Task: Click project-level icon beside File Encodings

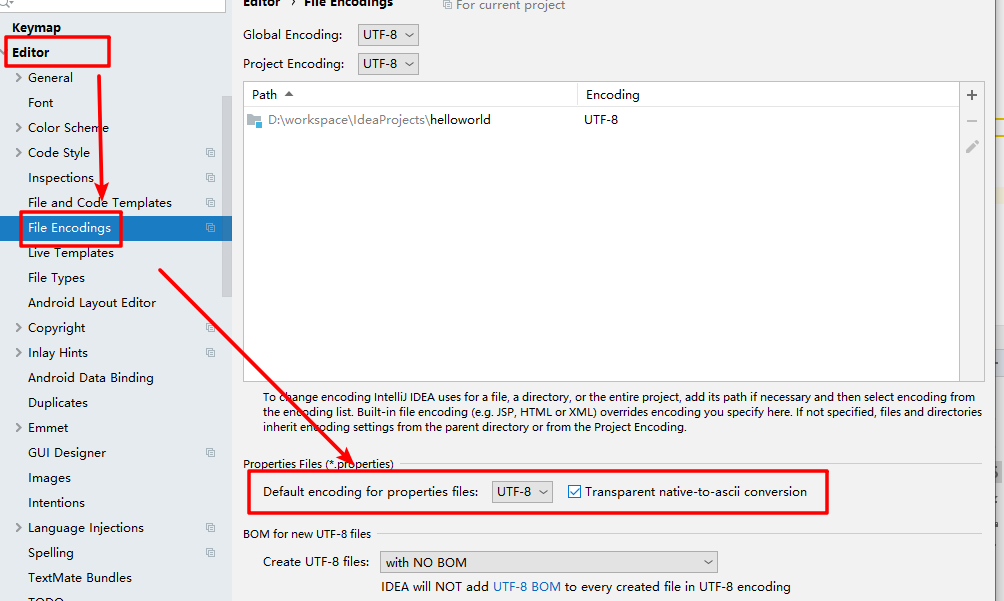Action: 210,228
